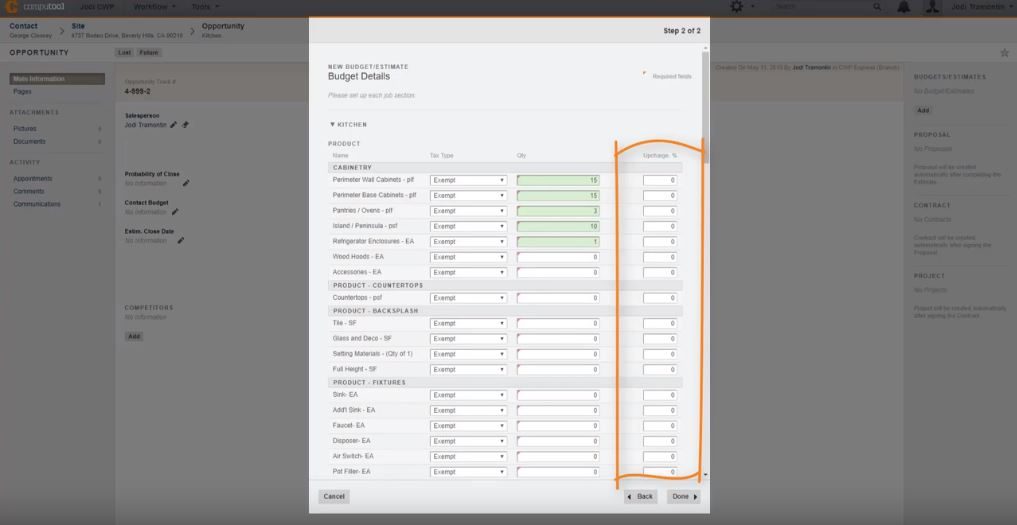The image size is (1017, 525).
Task: Click the Contact Budget edit pencil
Action: pyautogui.click(x=176, y=212)
